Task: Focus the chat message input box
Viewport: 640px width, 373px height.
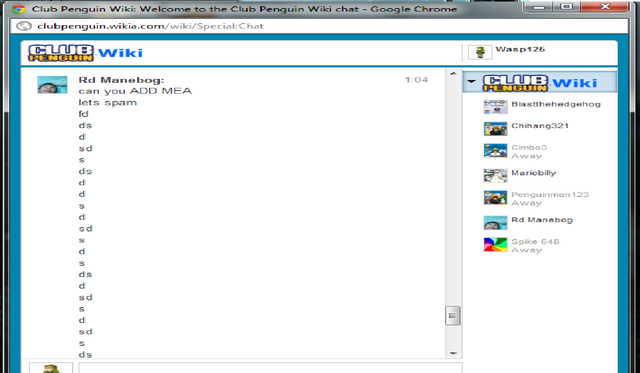Action: tap(270, 367)
